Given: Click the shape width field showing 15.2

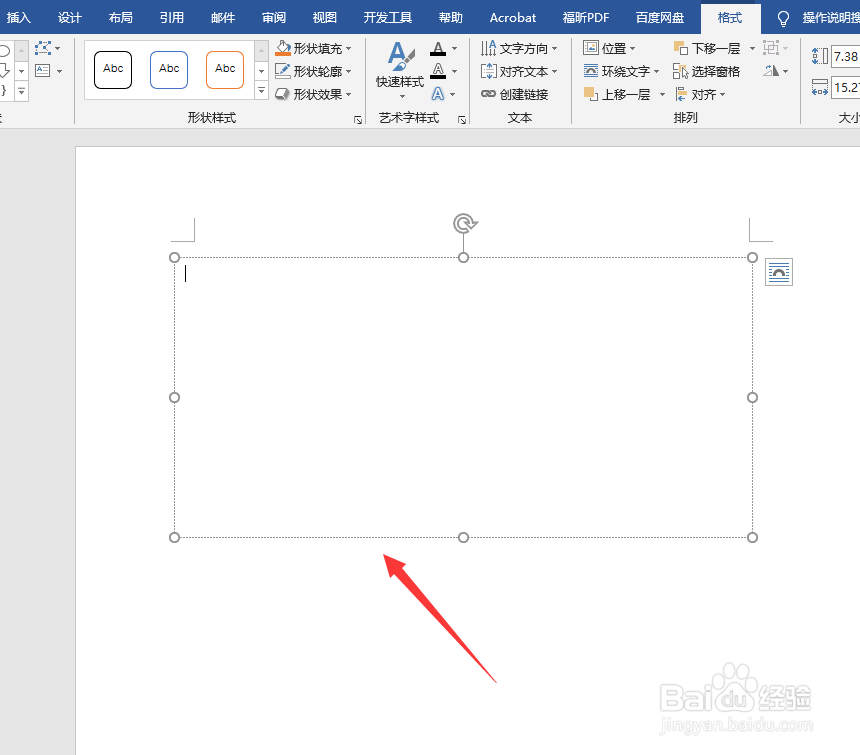Looking at the screenshot, I should (845, 87).
